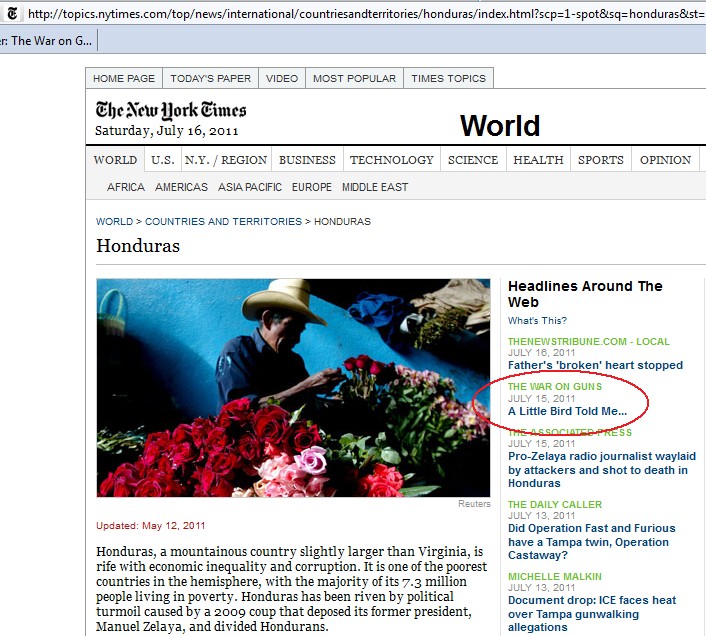
Task: Select N.Y. / REGION section
Action: coord(226,160)
